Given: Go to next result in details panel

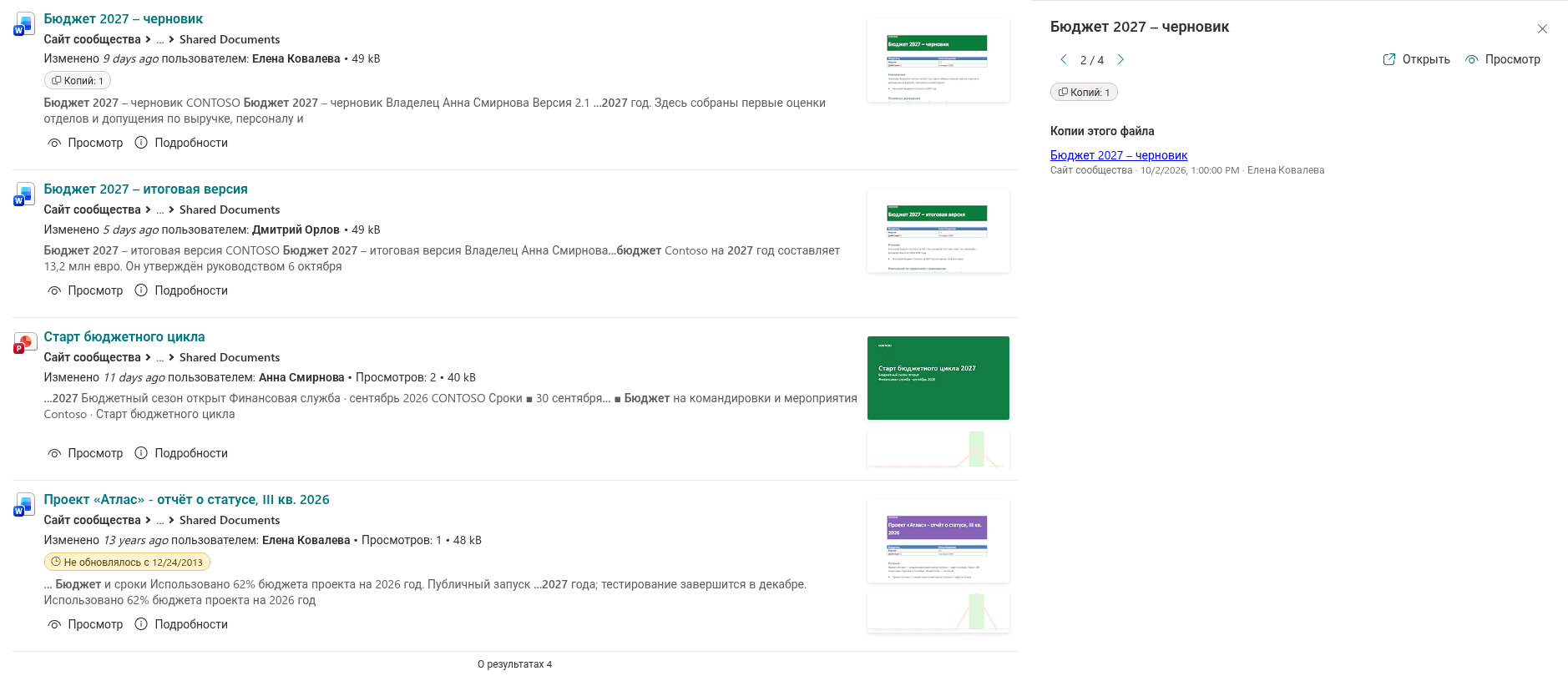Looking at the screenshot, I should pyautogui.click(x=1120, y=59).
